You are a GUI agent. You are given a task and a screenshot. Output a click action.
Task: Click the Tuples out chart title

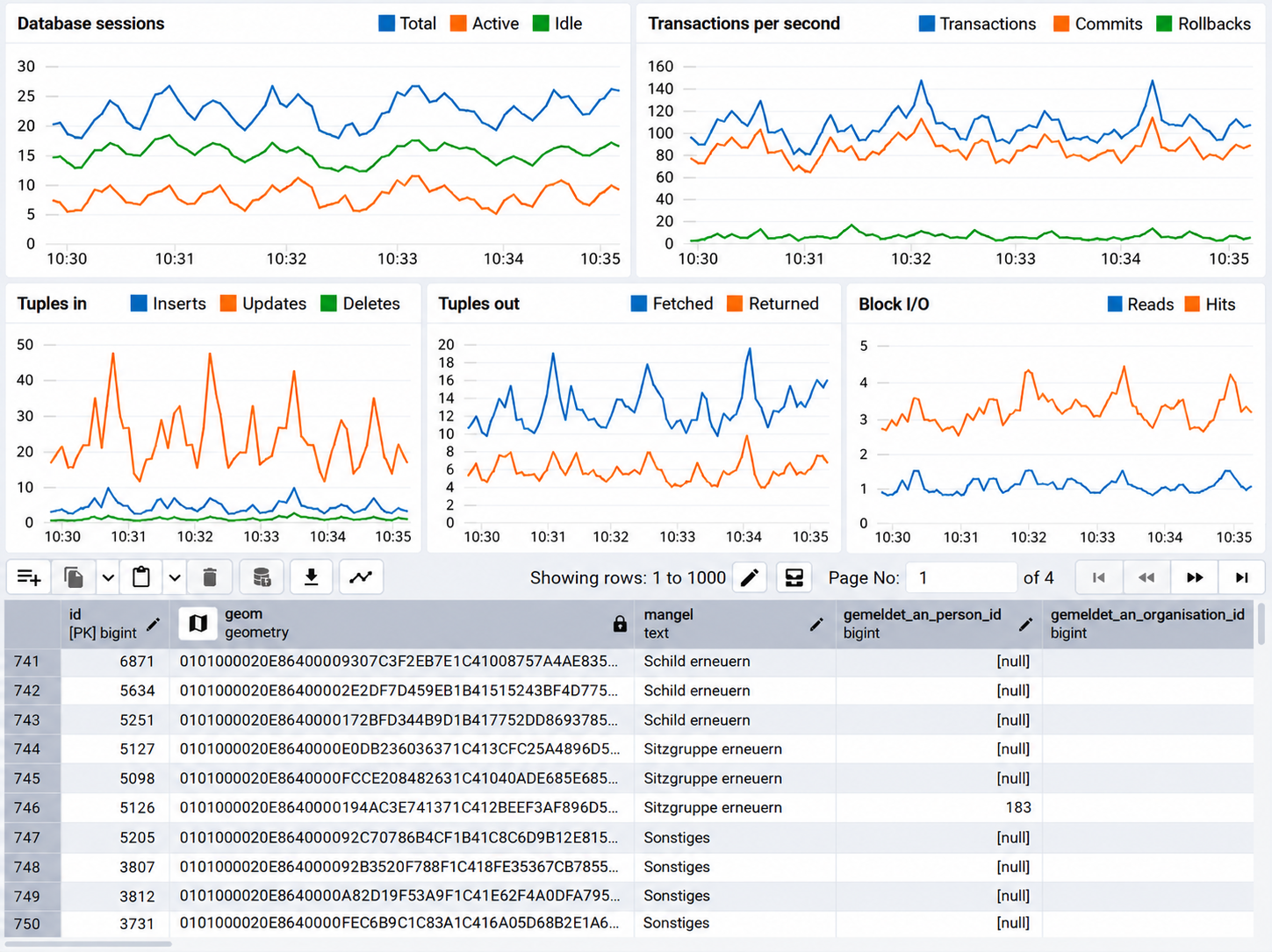point(478,304)
